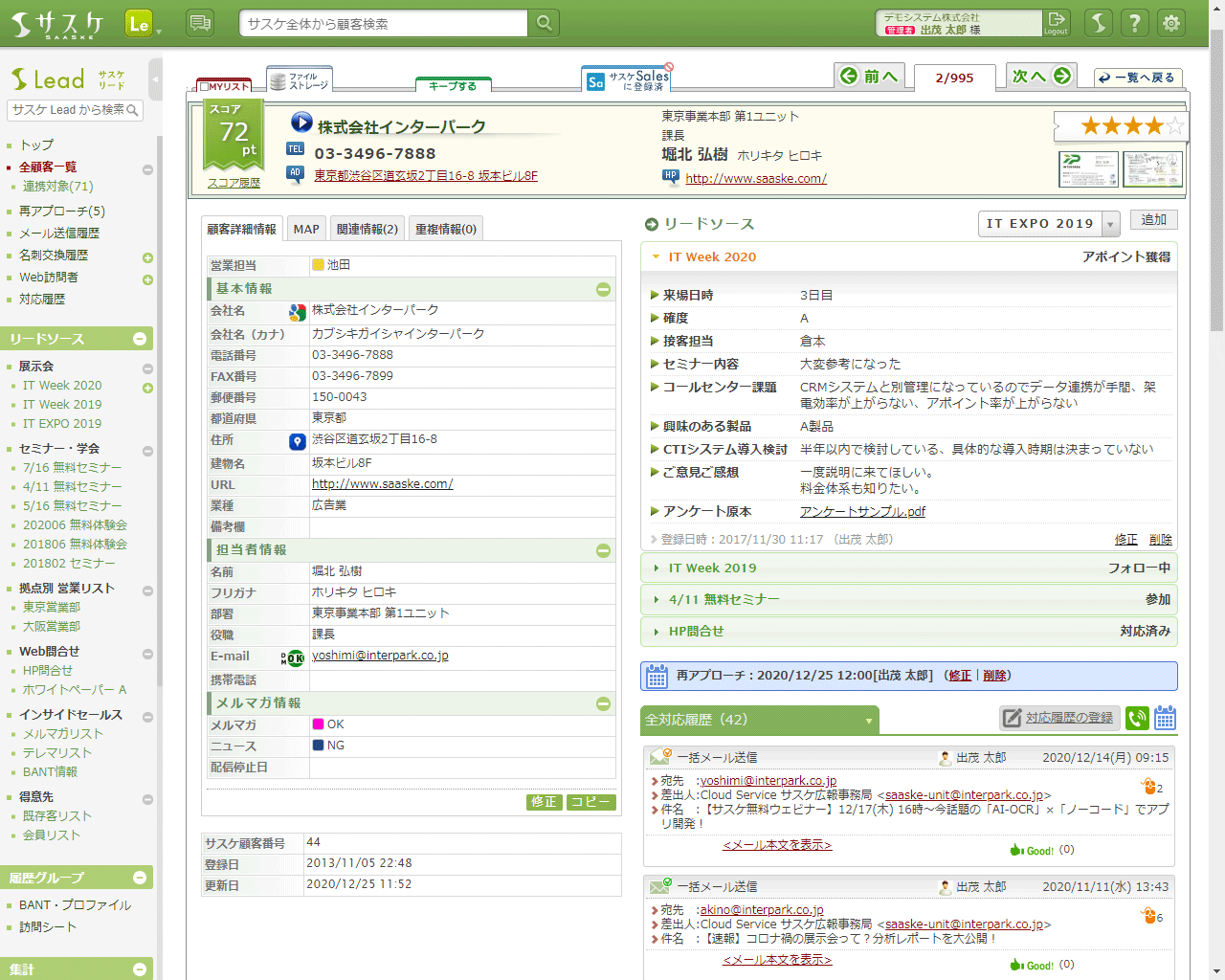Expand the 4/11 無料セミナー lead source

656,600
